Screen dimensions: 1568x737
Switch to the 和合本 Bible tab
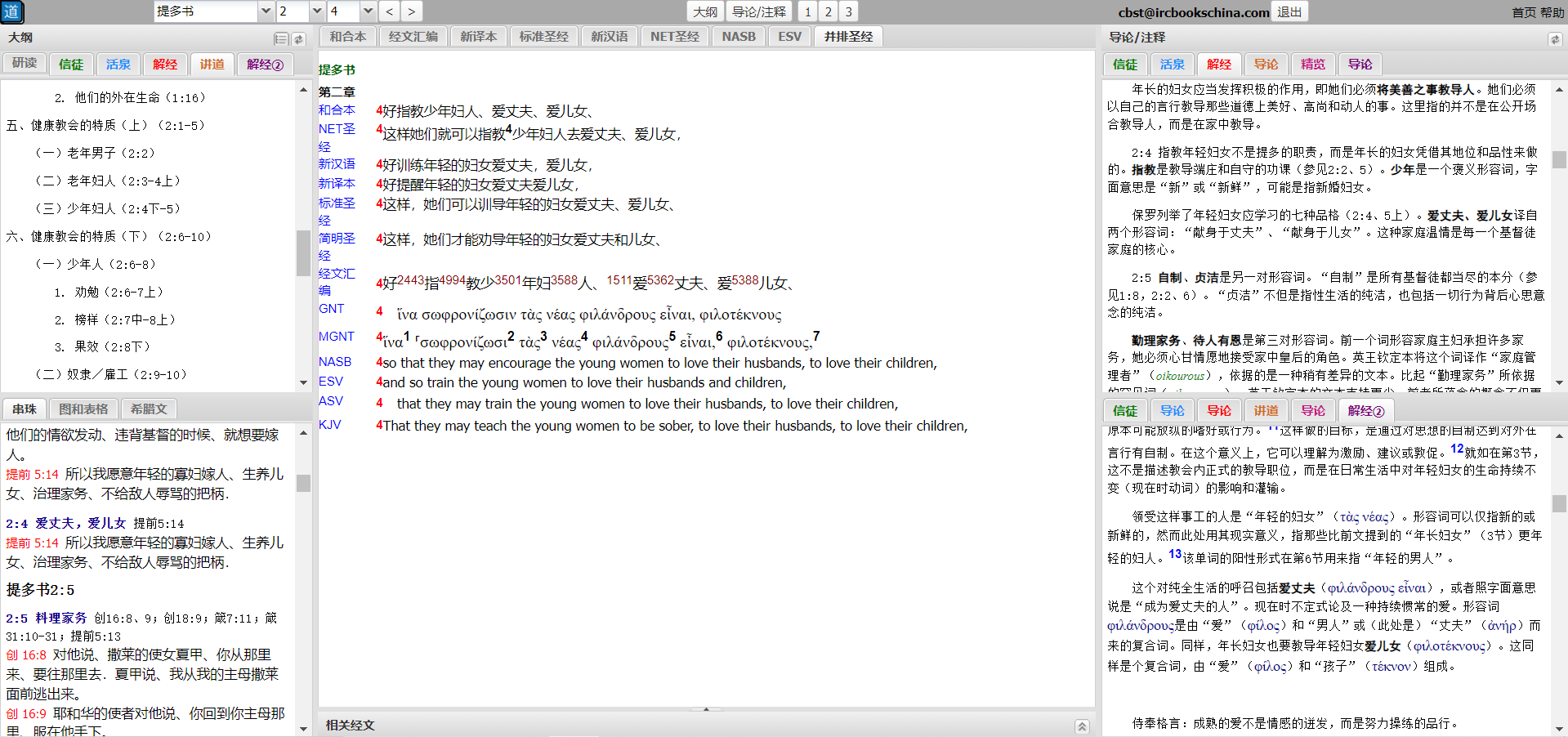[348, 37]
